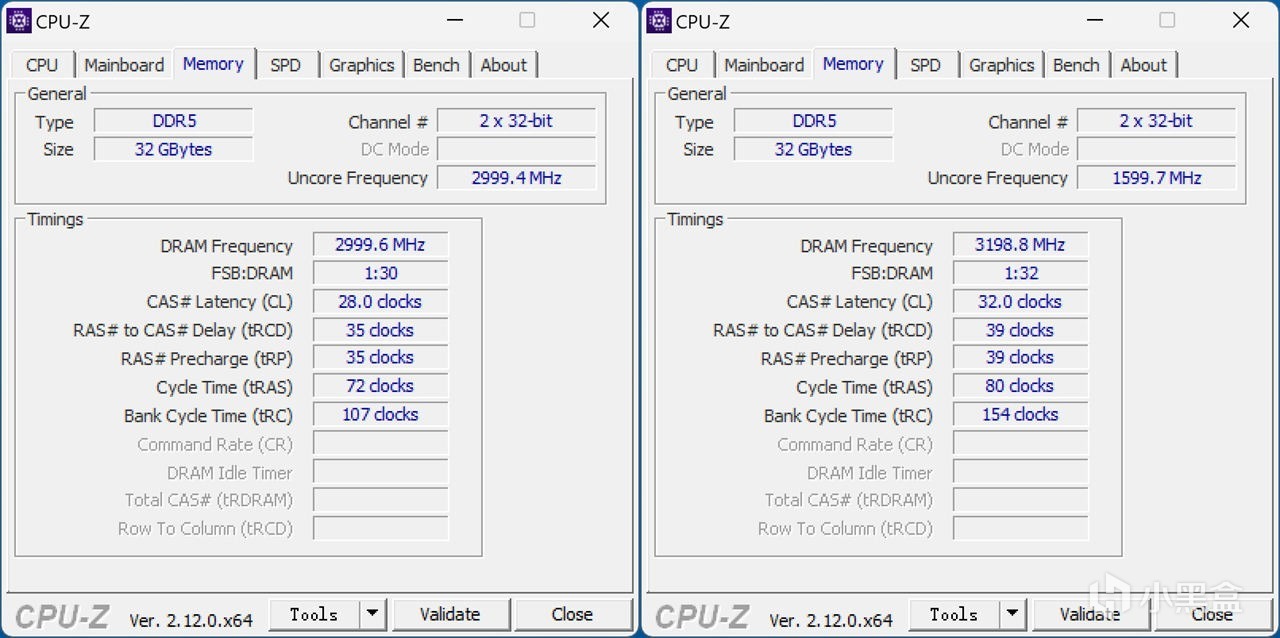Close the right window with title bar X
This screenshot has width=1280, height=638.
[x=1241, y=20]
